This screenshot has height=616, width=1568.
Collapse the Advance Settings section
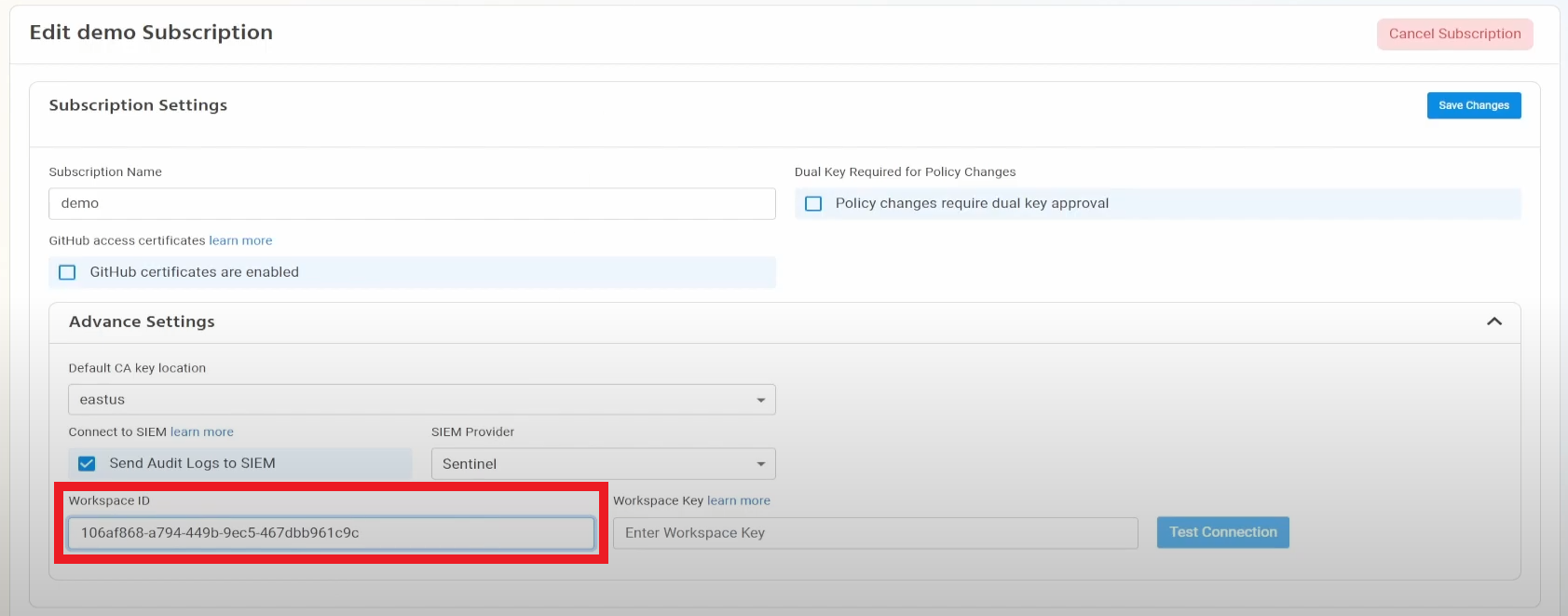1493,322
